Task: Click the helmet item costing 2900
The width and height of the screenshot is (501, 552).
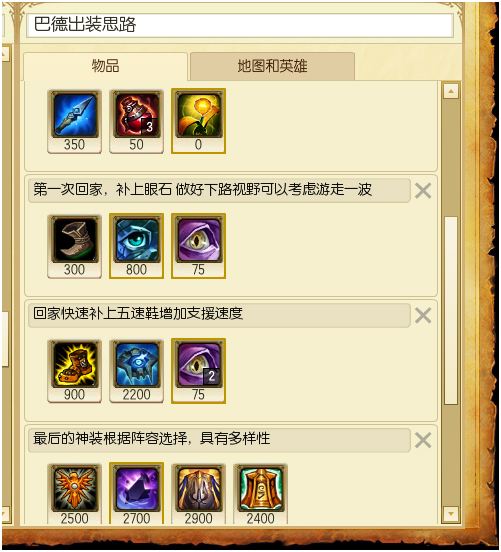Action: [198, 494]
